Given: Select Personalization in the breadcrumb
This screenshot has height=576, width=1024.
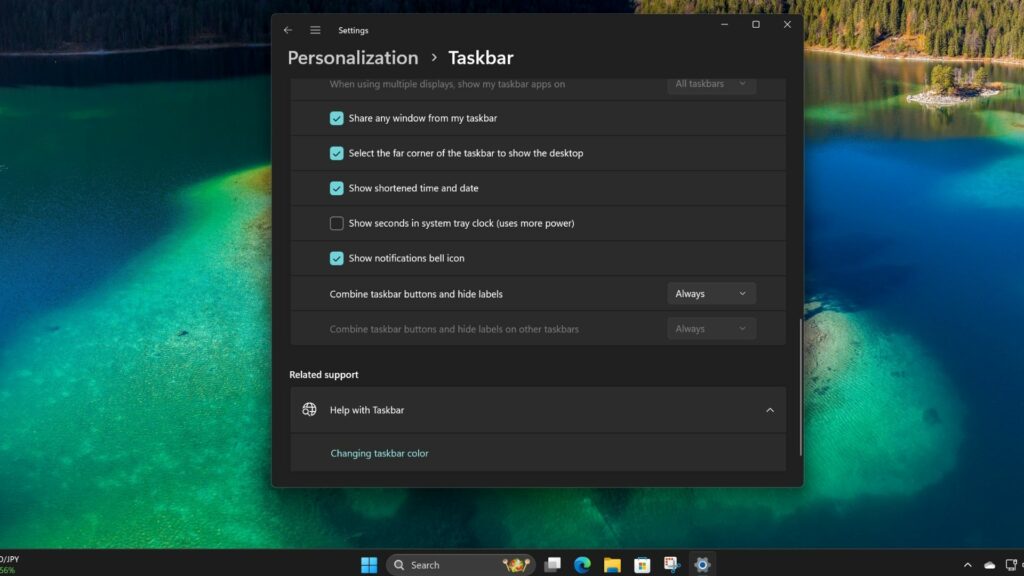Looking at the screenshot, I should click(x=352, y=58).
